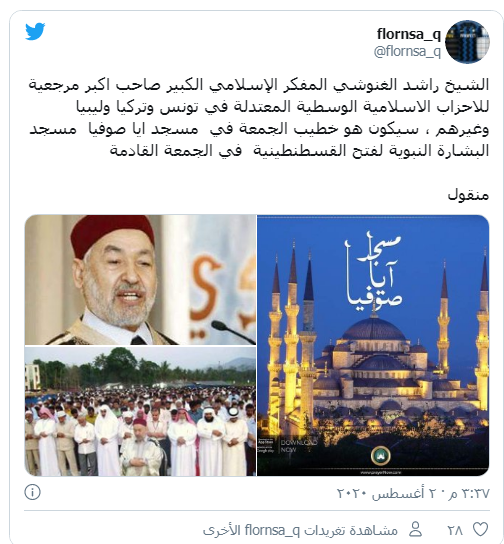The width and height of the screenshot is (504, 544).
Task: Click the Arabic calligraphy mosque title in poster
Action: tap(374, 273)
